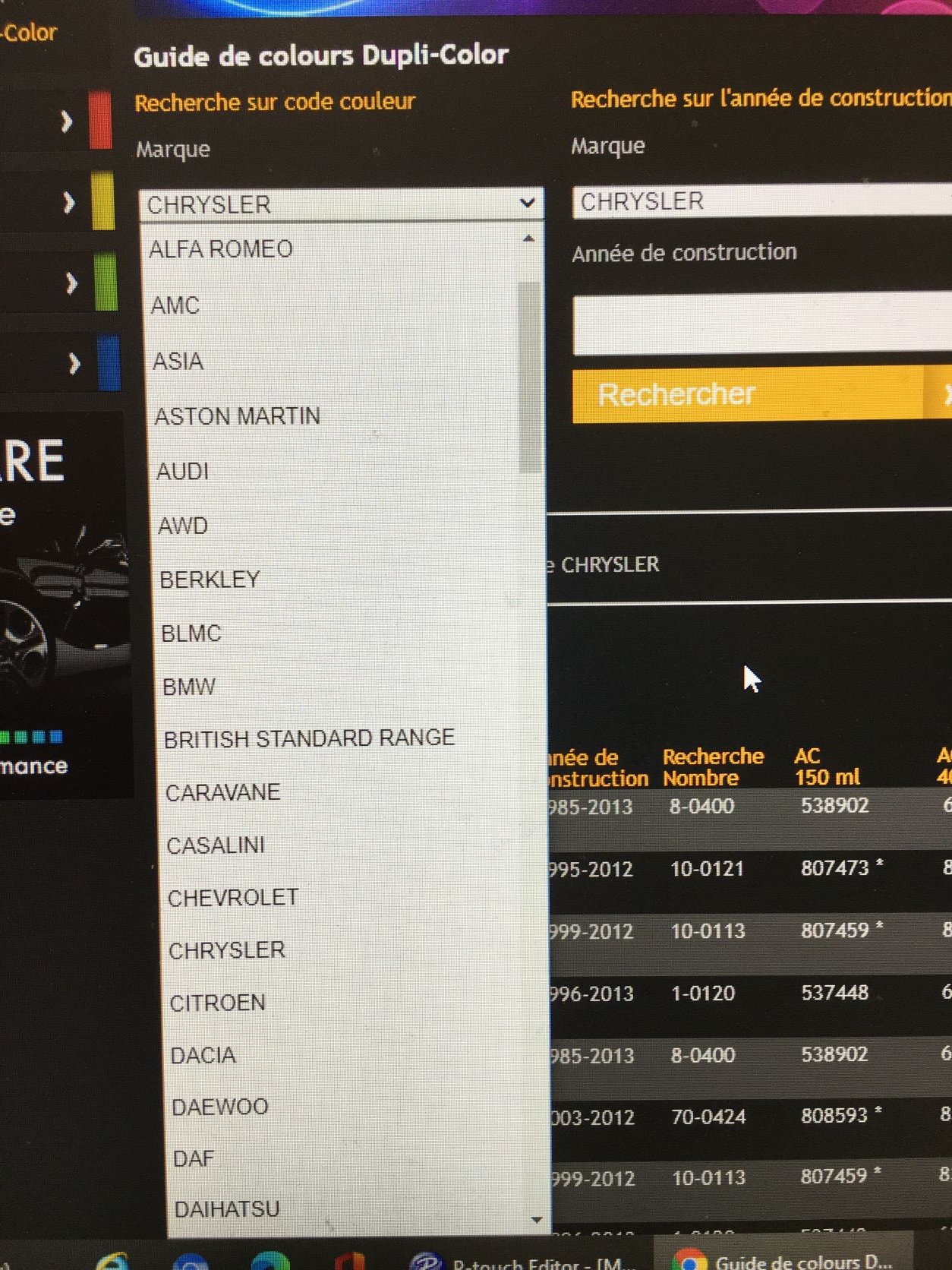The height and width of the screenshot is (1270, 952).
Task: Pick ASIA from the dropdown list
Action: (x=178, y=361)
